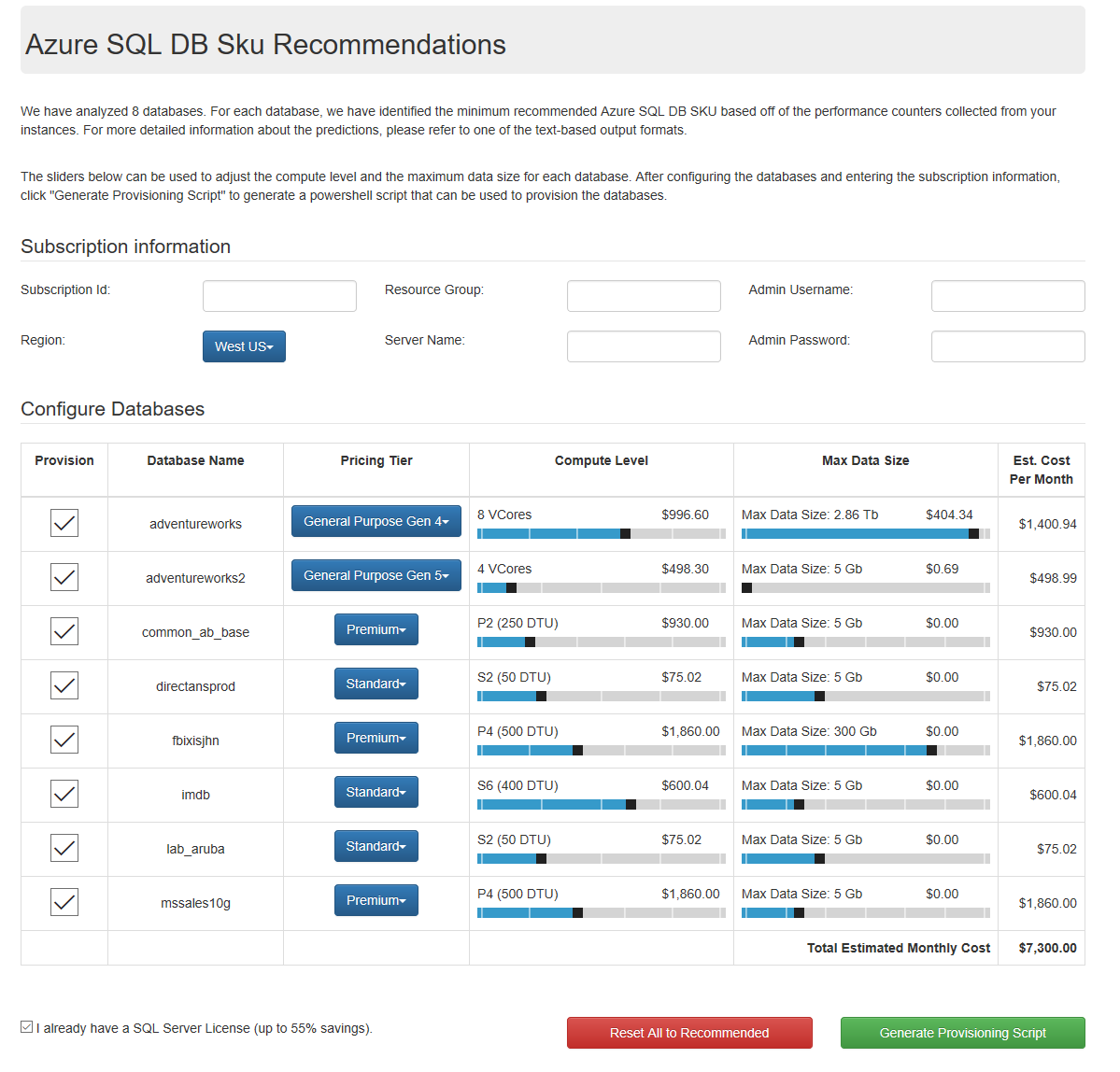Viewport: 1120px width, 1072px height.
Task: Click Reset All to Recommended
Action: click(x=688, y=1033)
